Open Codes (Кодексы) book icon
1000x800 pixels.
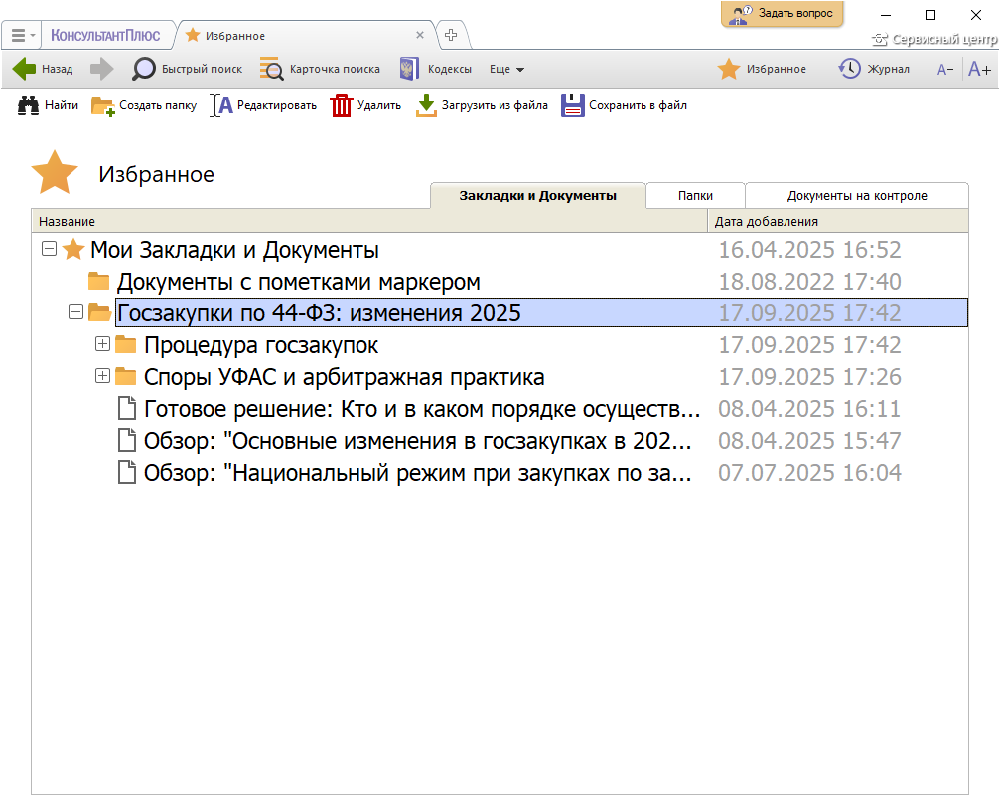pyautogui.click(x=408, y=69)
